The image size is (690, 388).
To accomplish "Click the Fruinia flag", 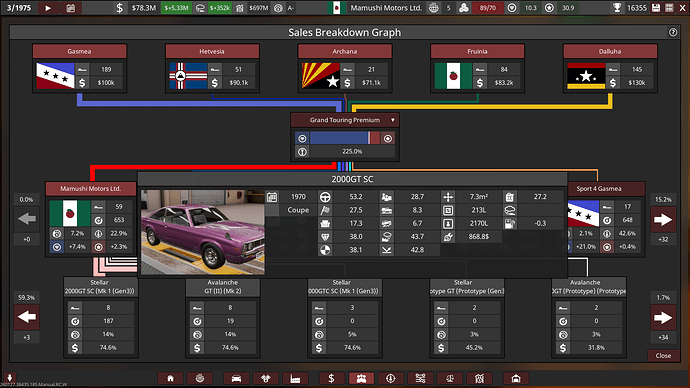I will click(454, 76).
